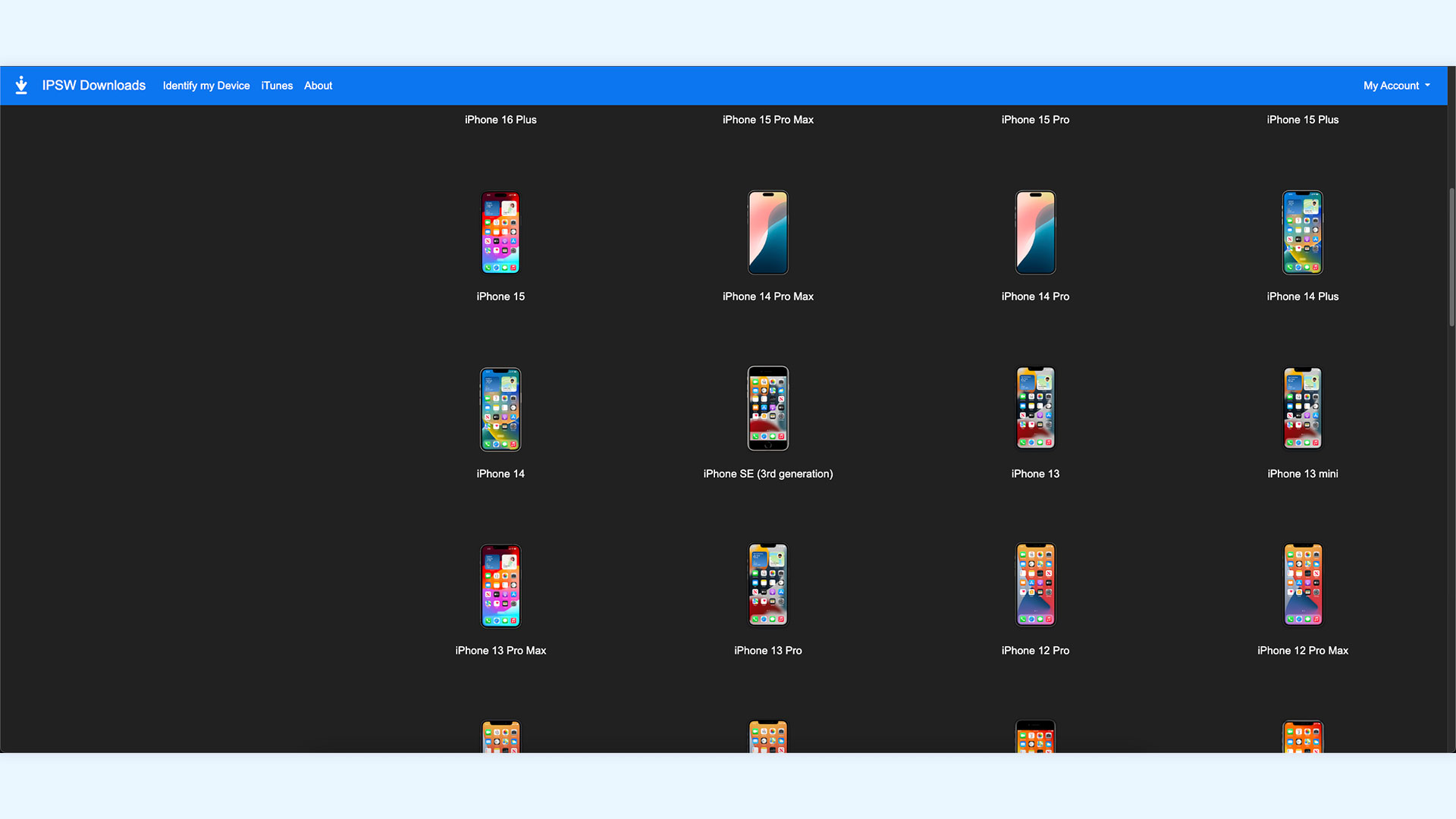1456x819 pixels.
Task: Select the iPhone 13 device image
Action: pos(1035,409)
